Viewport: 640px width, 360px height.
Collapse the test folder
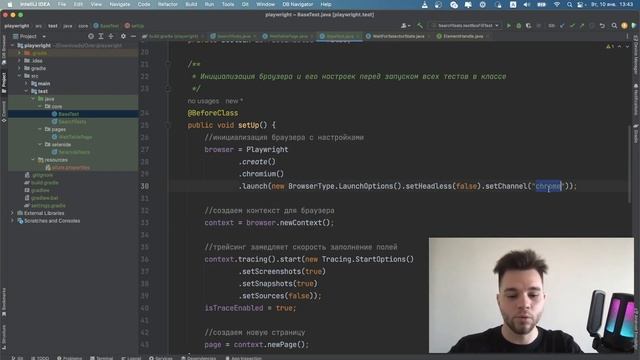(26, 91)
